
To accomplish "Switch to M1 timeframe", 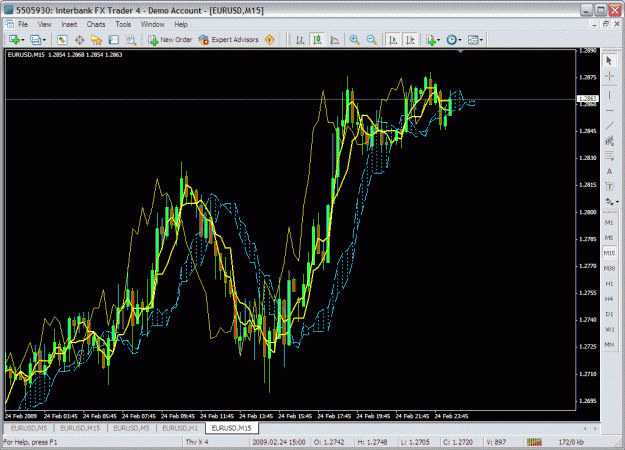I will coord(609,222).
